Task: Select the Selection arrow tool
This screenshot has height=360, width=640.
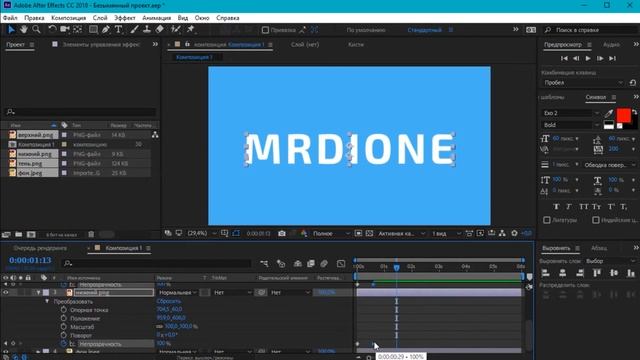Action: (x=11, y=29)
